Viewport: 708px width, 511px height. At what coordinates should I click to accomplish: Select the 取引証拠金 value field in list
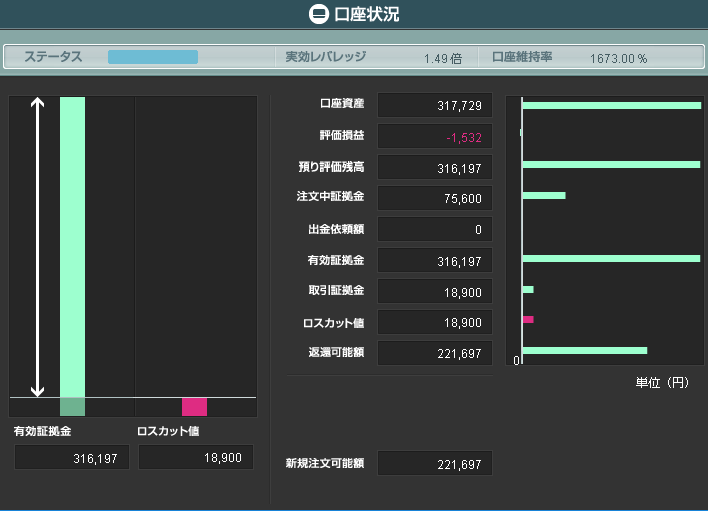pos(435,292)
